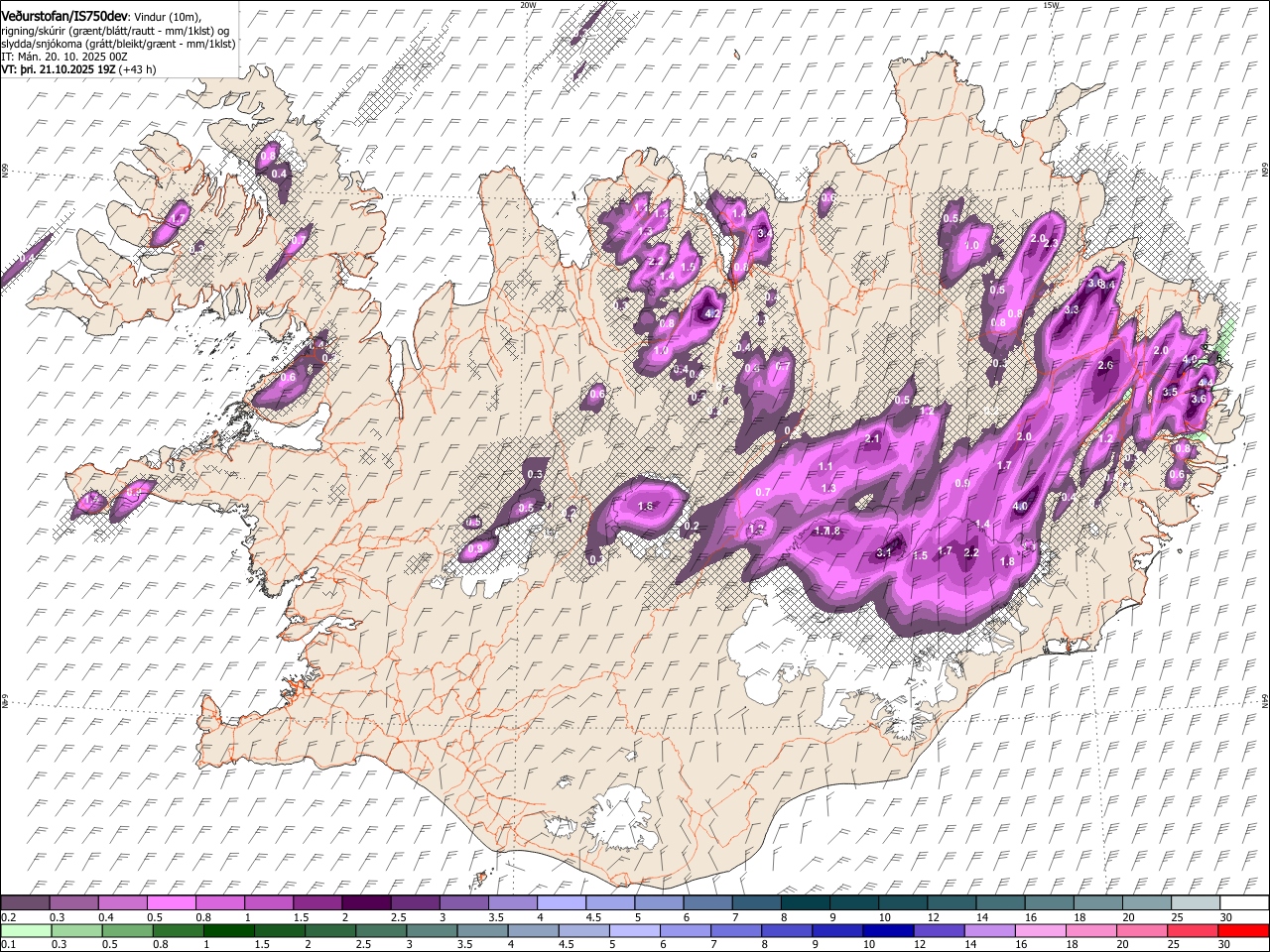The height and width of the screenshot is (952, 1270).
Task: Click the 3.3 snowfall value in the northeast
Action: point(1072,309)
